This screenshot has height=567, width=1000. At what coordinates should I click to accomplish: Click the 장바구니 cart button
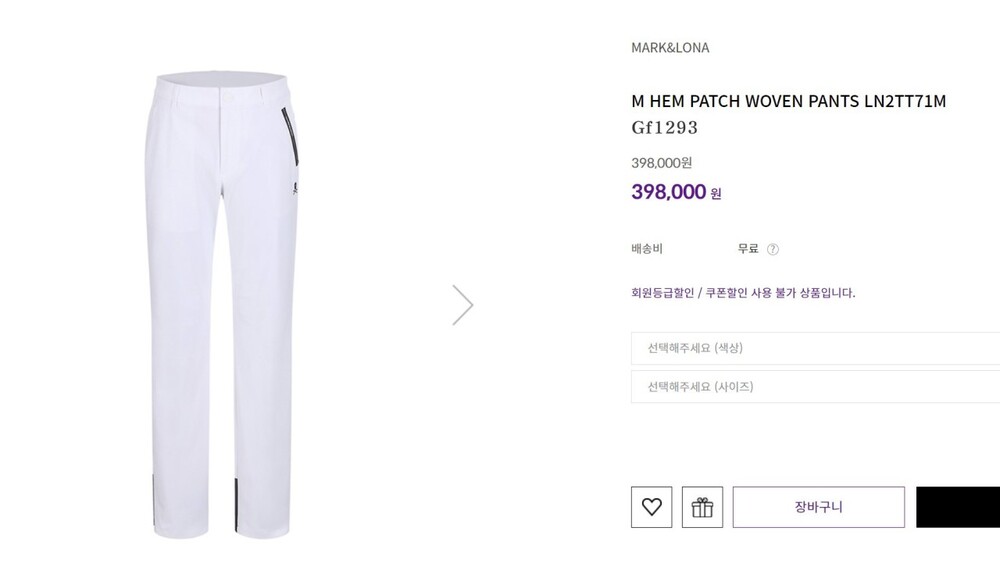[818, 507]
